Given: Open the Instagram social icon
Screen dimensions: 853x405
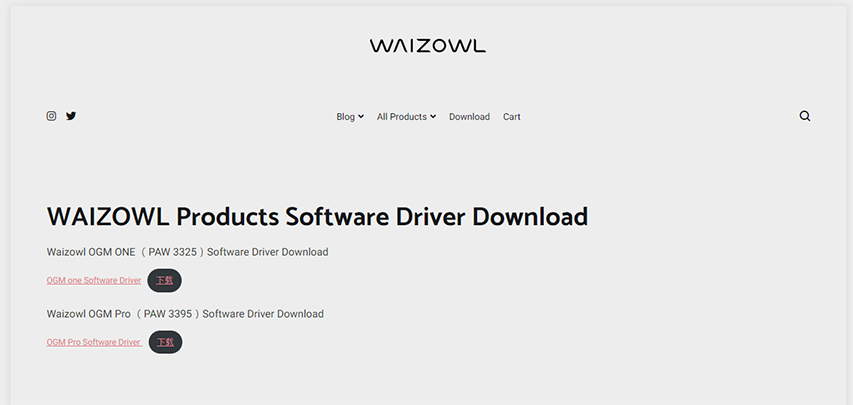Looking at the screenshot, I should coord(51,116).
